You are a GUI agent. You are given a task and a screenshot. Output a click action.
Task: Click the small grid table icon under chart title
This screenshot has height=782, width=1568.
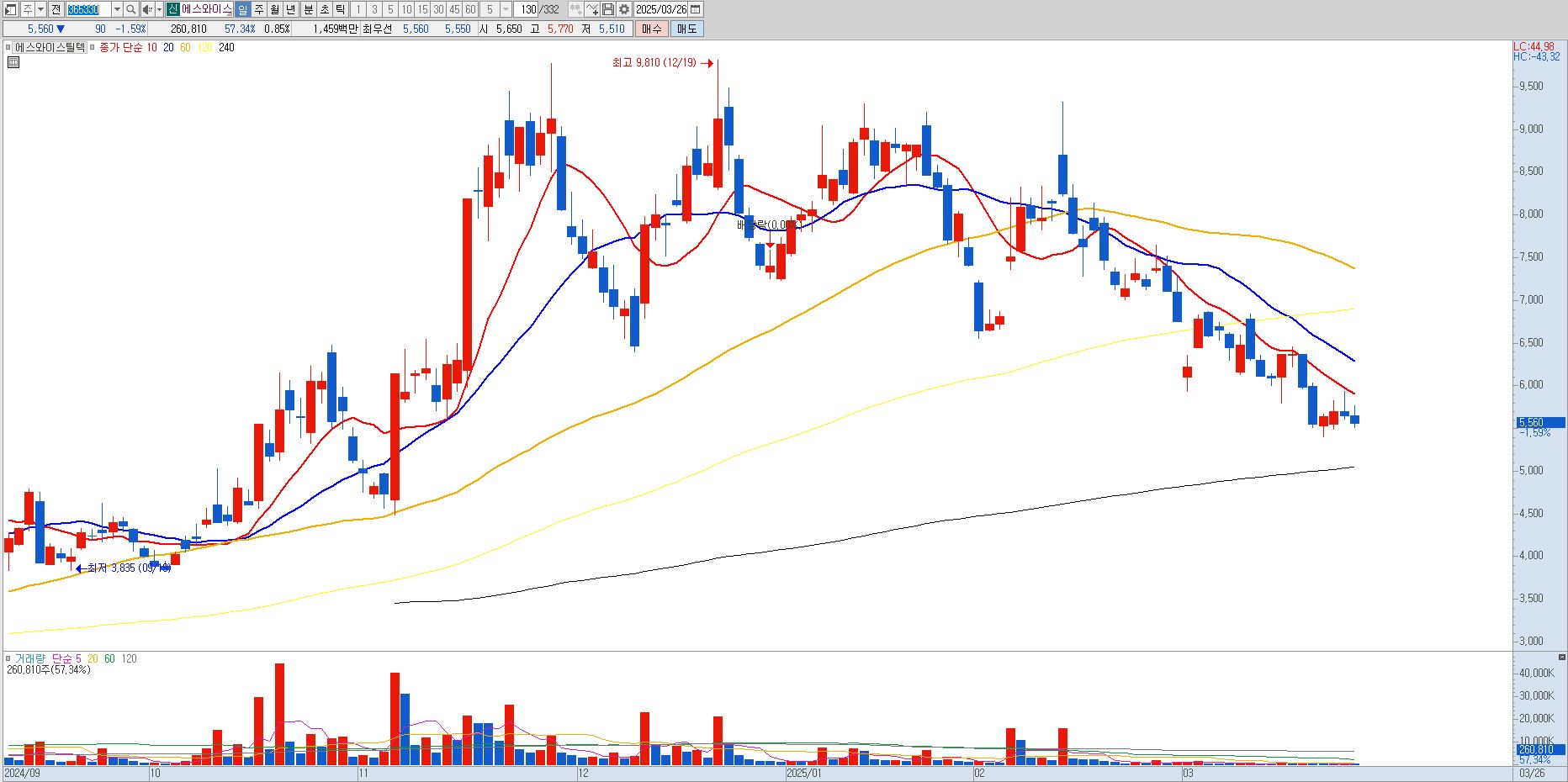point(13,61)
